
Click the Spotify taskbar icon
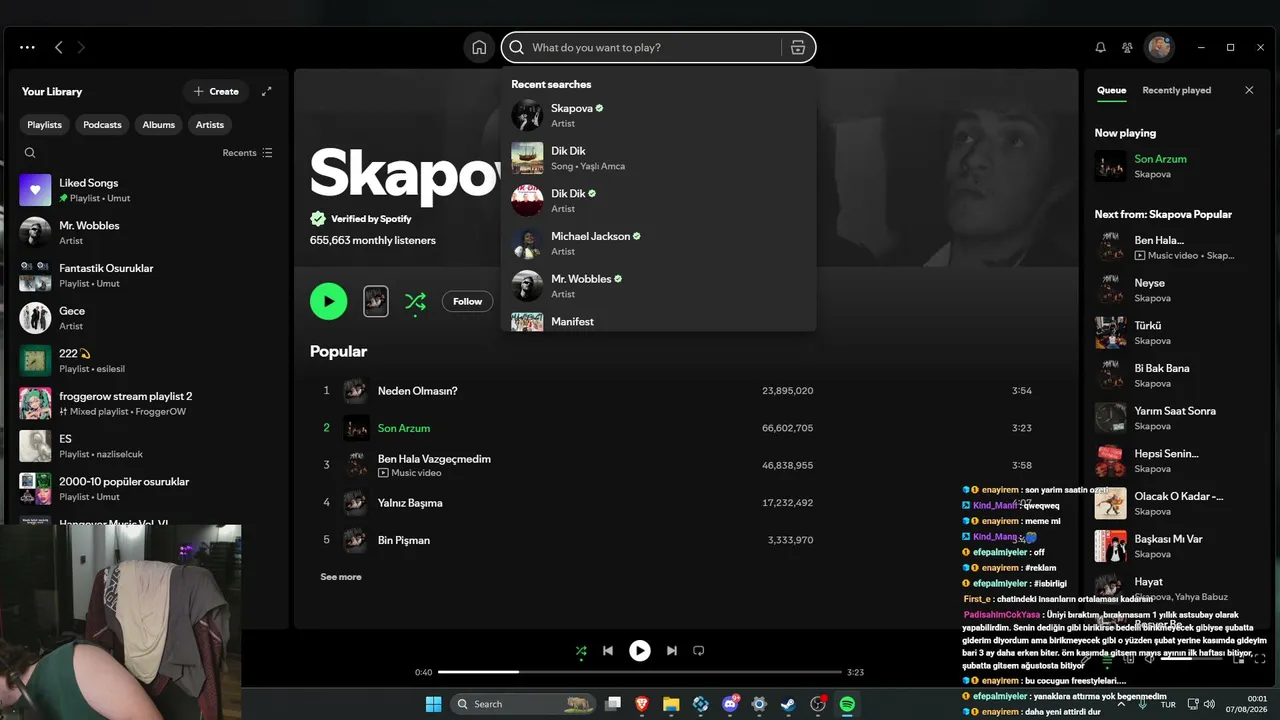pyautogui.click(x=847, y=704)
